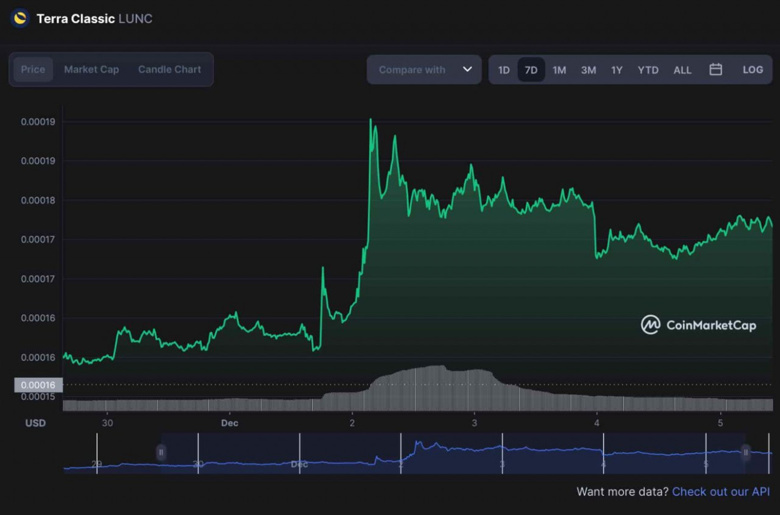Select the YTD time range
This screenshot has height=515, width=780.
(x=648, y=70)
